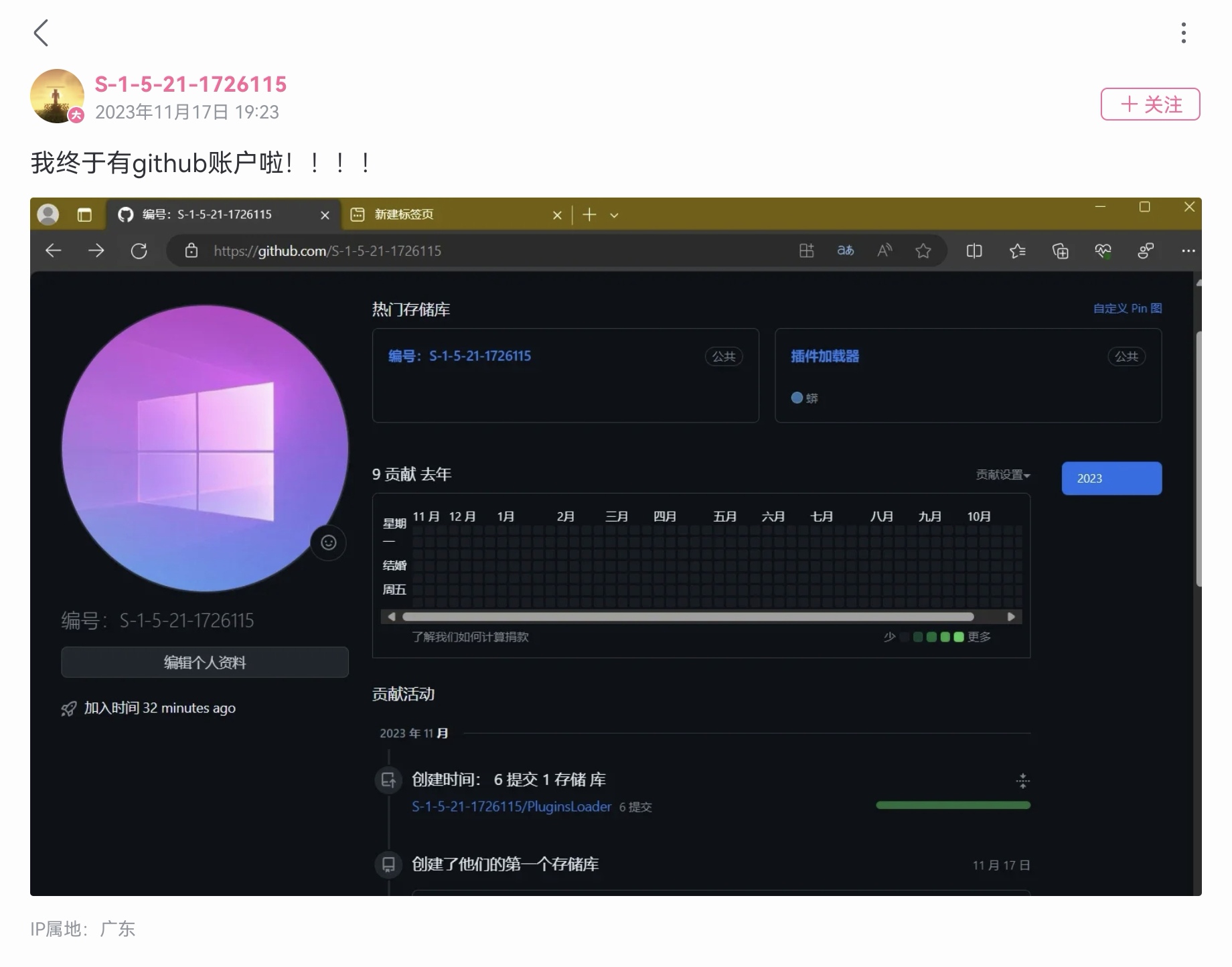Viewport: 1232px width, 967px height.
Task: Expand the tab search chevron
Action: pos(614,216)
